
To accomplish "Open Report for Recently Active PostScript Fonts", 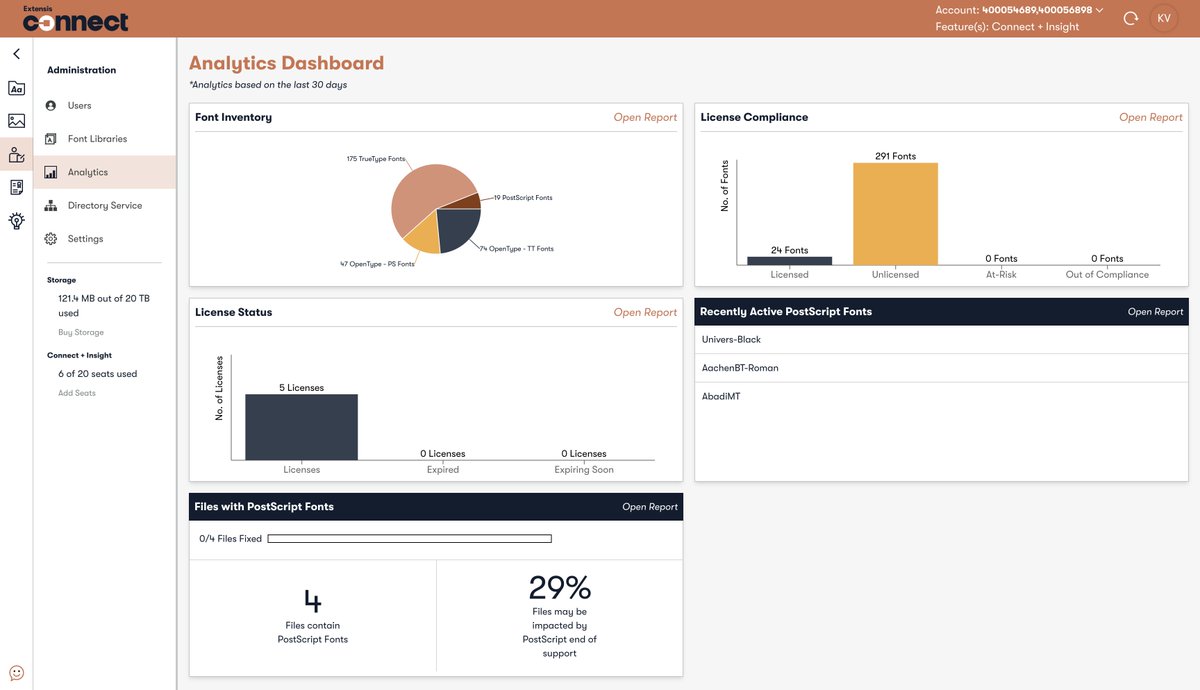I will tap(1156, 312).
